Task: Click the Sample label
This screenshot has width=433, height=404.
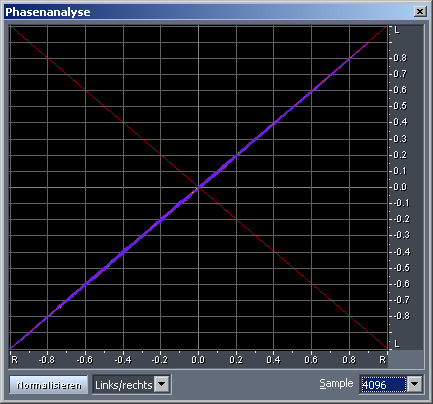Action: (x=336, y=384)
